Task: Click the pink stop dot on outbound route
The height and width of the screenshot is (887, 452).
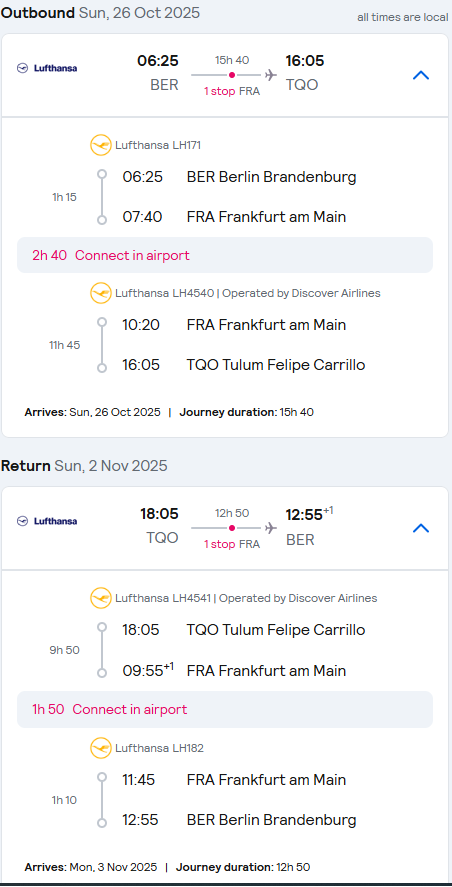Action: point(232,75)
